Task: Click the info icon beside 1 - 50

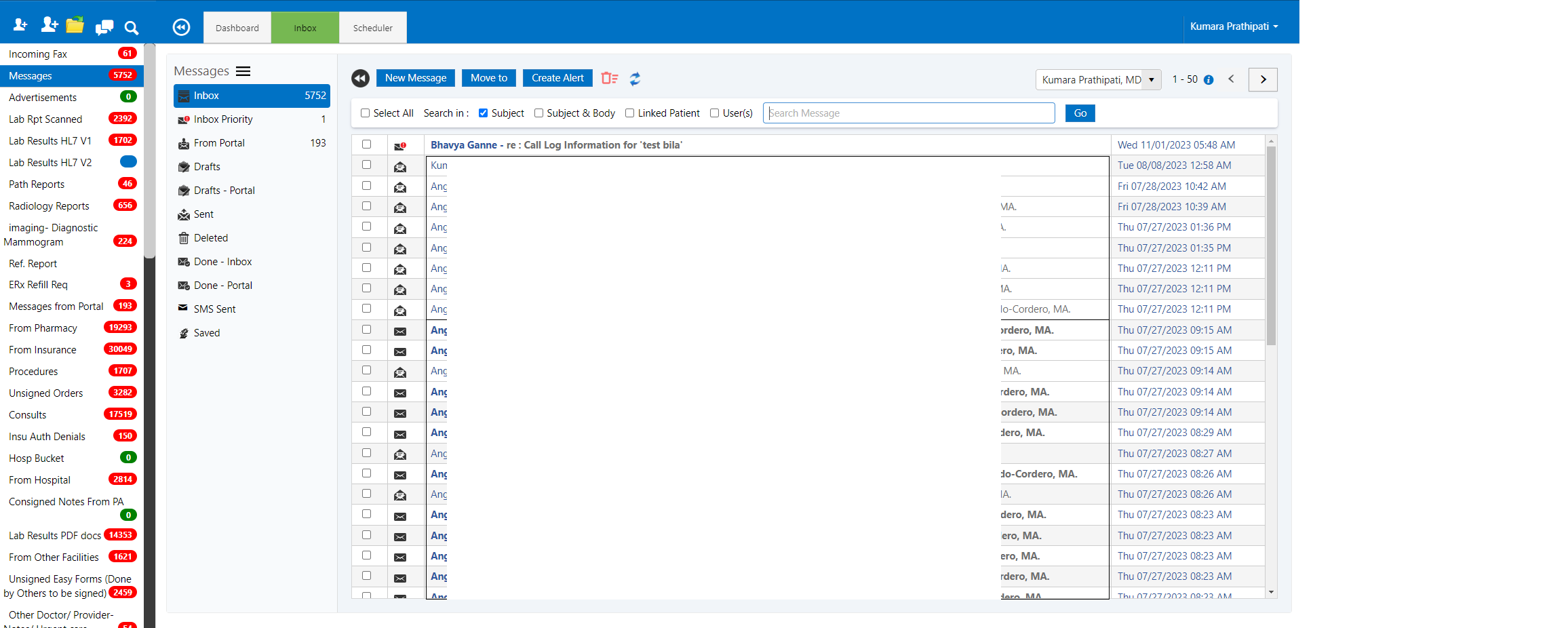Action: (x=1210, y=79)
